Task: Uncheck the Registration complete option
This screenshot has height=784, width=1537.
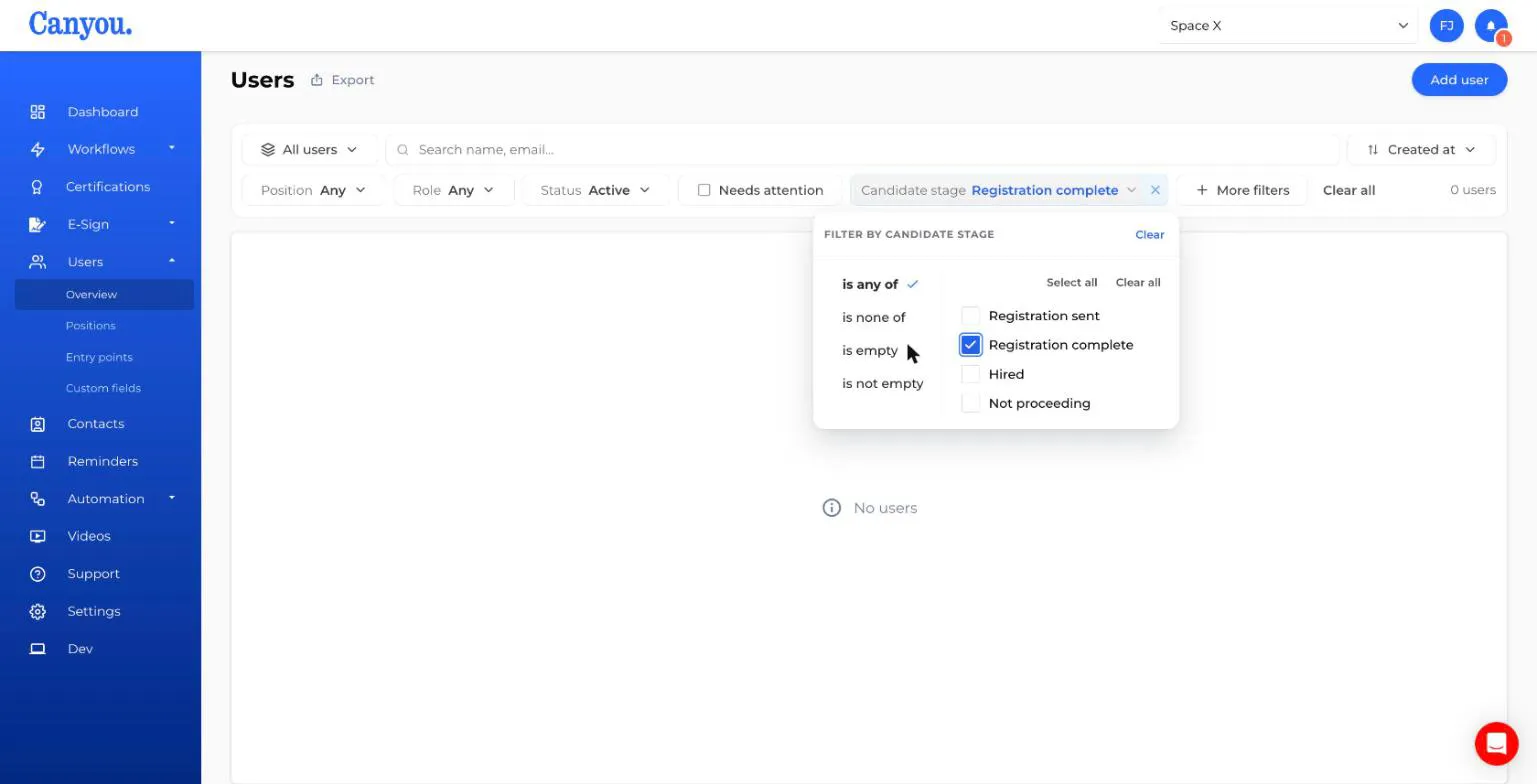Action: pyautogui.click(x=970, y=345)
